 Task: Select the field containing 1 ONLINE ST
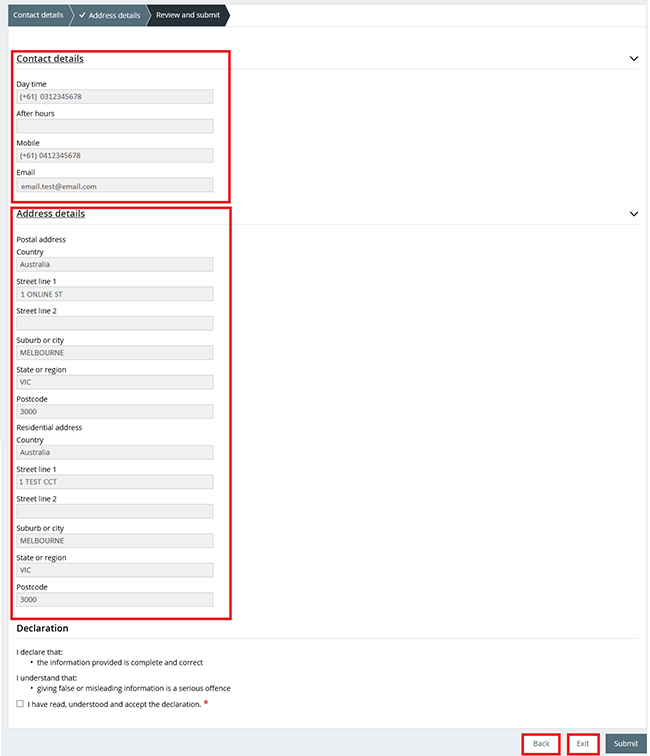click(x=114, y=294)
